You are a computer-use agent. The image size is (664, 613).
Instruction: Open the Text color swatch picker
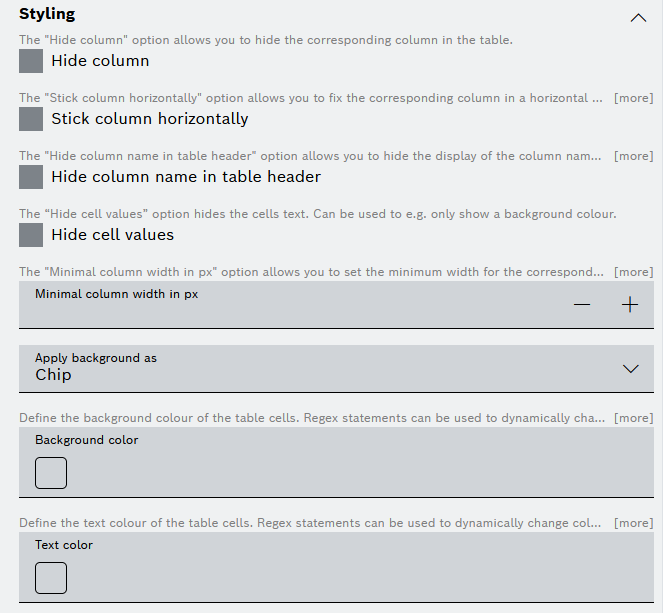click(51, 578)
